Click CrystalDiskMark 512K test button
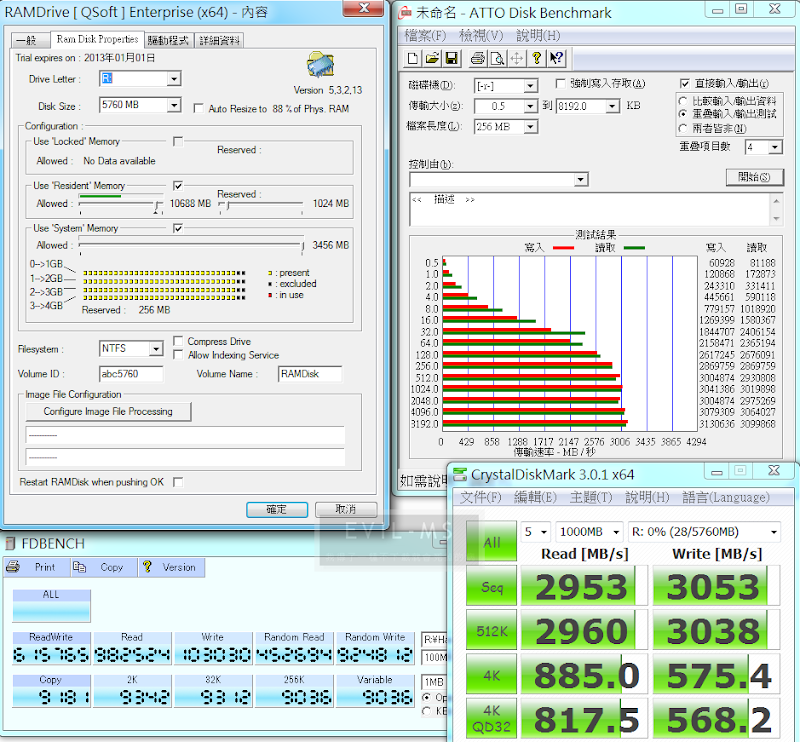This screenshot has width=800, height=742. click(491, 631)
